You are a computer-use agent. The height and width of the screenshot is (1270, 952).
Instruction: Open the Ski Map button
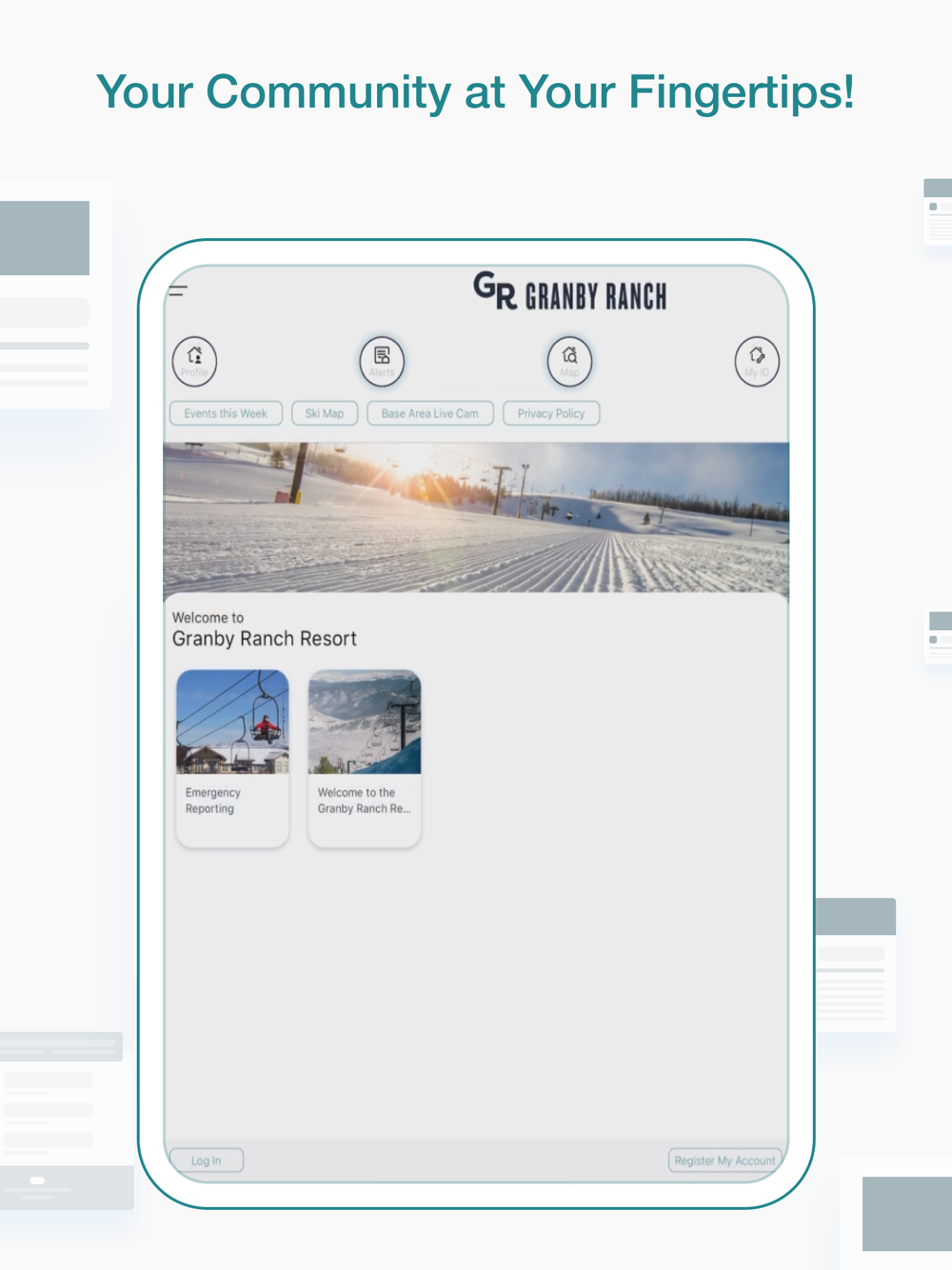pyautogui.click(x=325, y=413)
